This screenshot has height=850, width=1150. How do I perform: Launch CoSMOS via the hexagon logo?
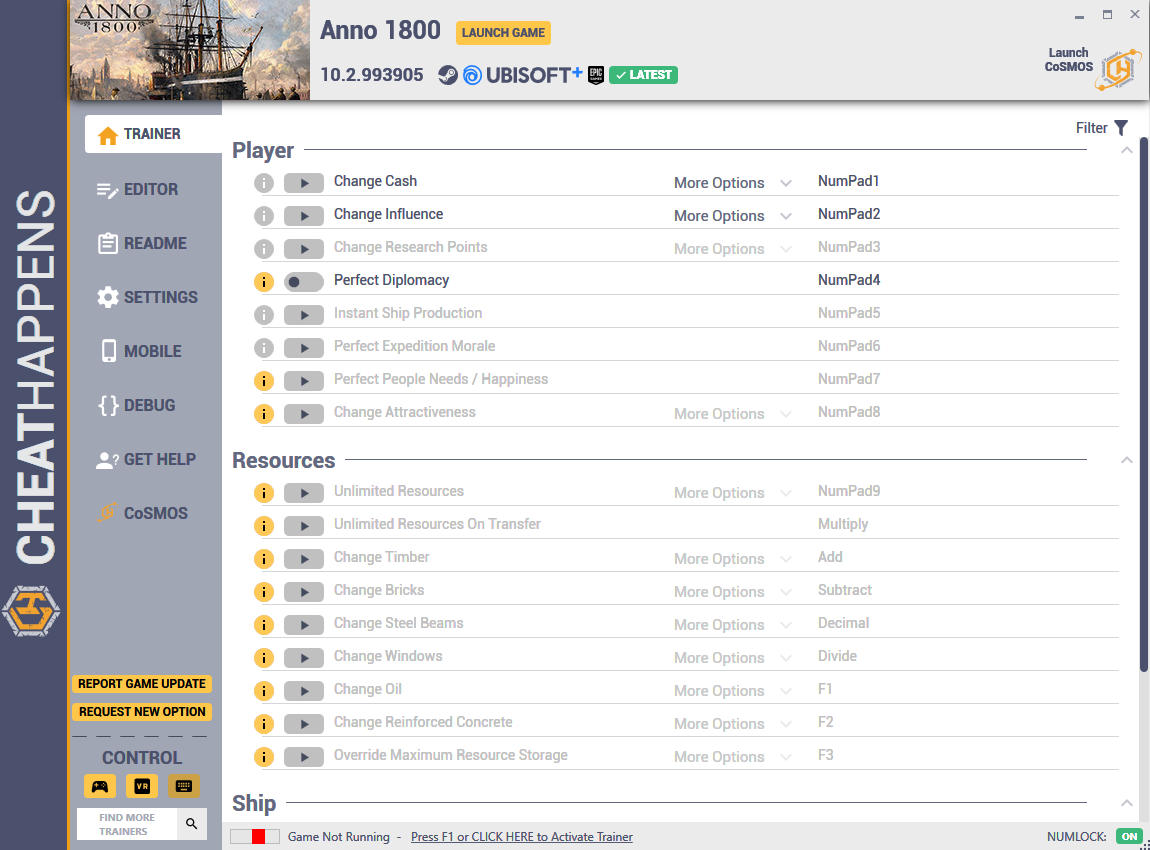pyautogui.click(x=1118, y=70)
